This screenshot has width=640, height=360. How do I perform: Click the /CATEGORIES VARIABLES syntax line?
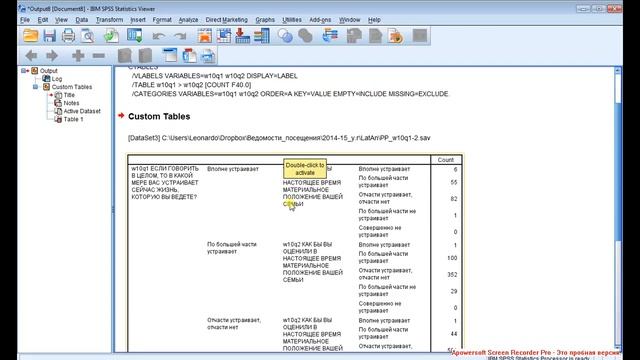pos(290,94)
